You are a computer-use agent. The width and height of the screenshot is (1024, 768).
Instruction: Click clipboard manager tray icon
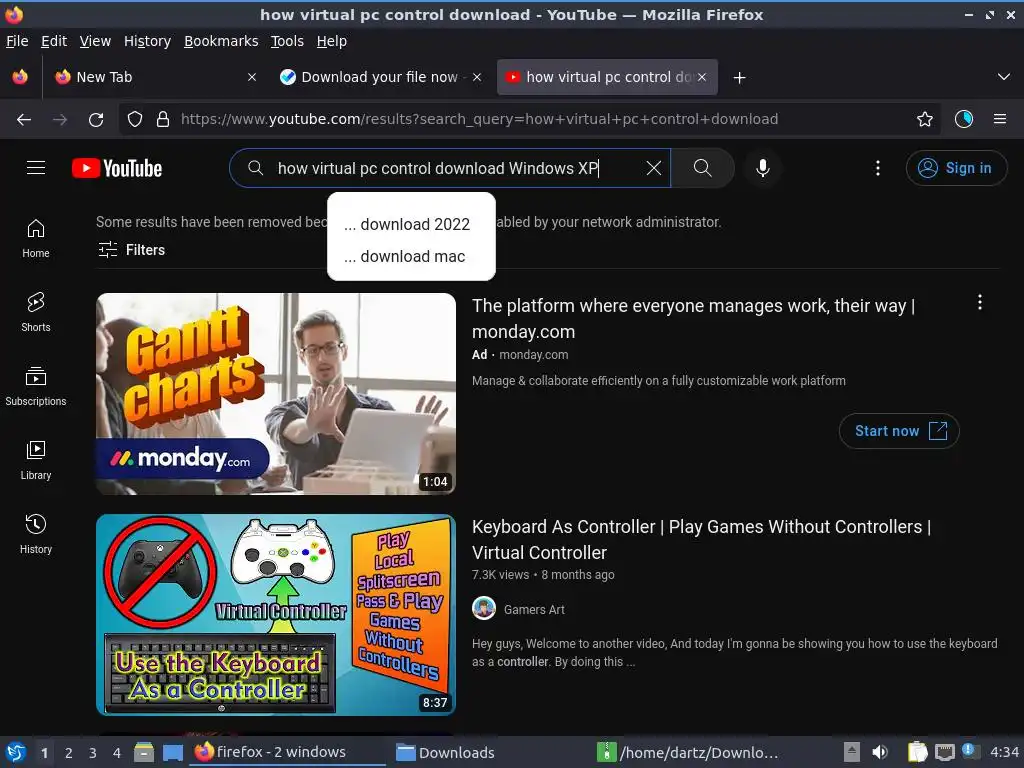tap(918, 752)
